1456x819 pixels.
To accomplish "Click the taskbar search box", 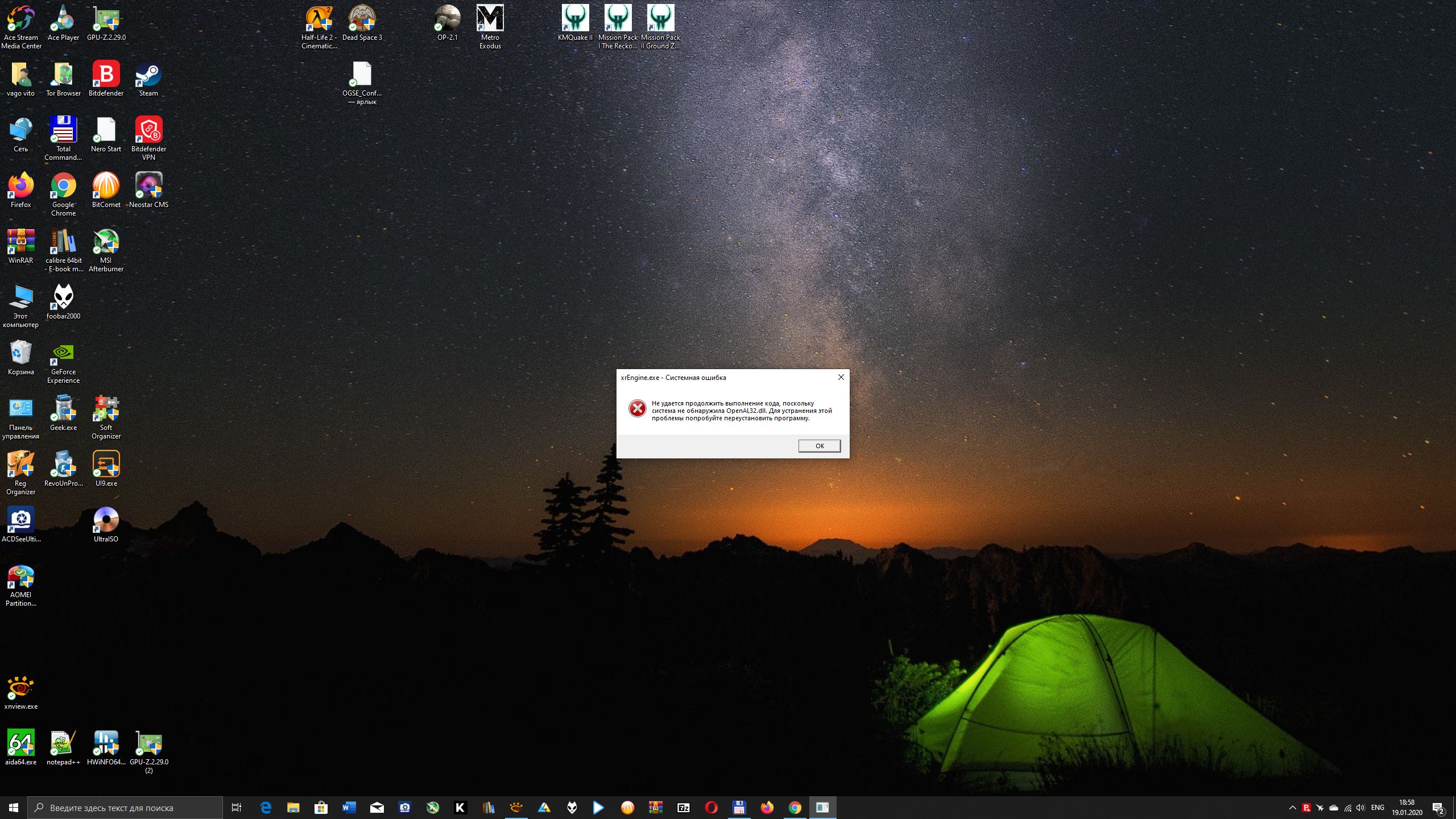I will 125,808.
